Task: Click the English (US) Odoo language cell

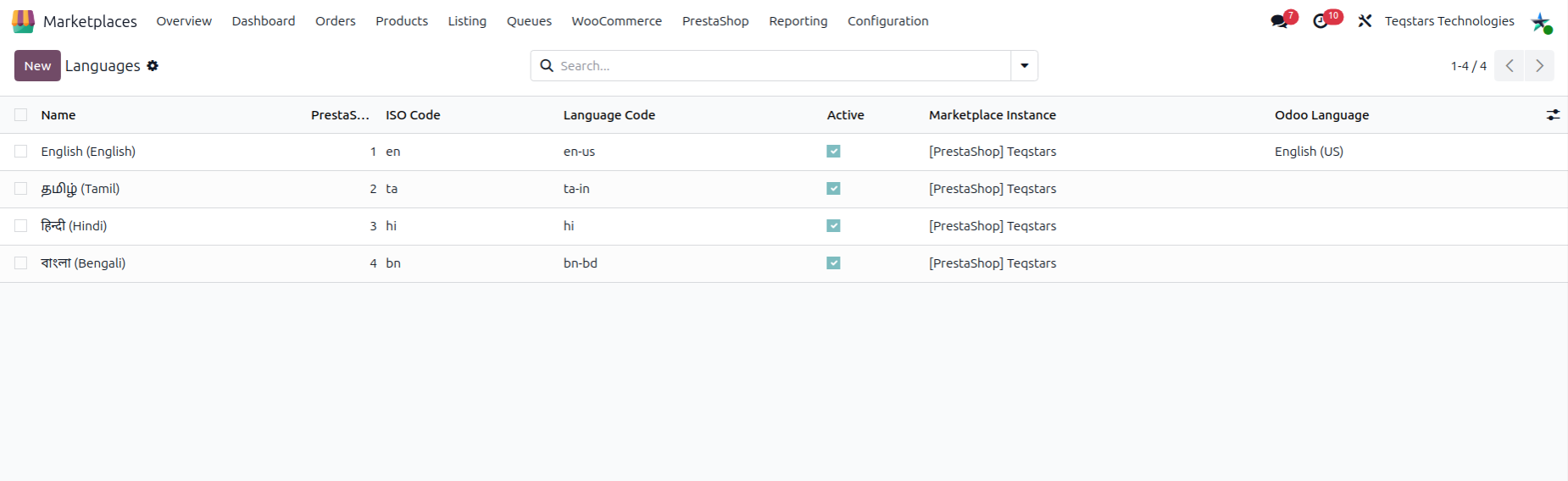Action: pyautogui.click(x=1309, y=152)
